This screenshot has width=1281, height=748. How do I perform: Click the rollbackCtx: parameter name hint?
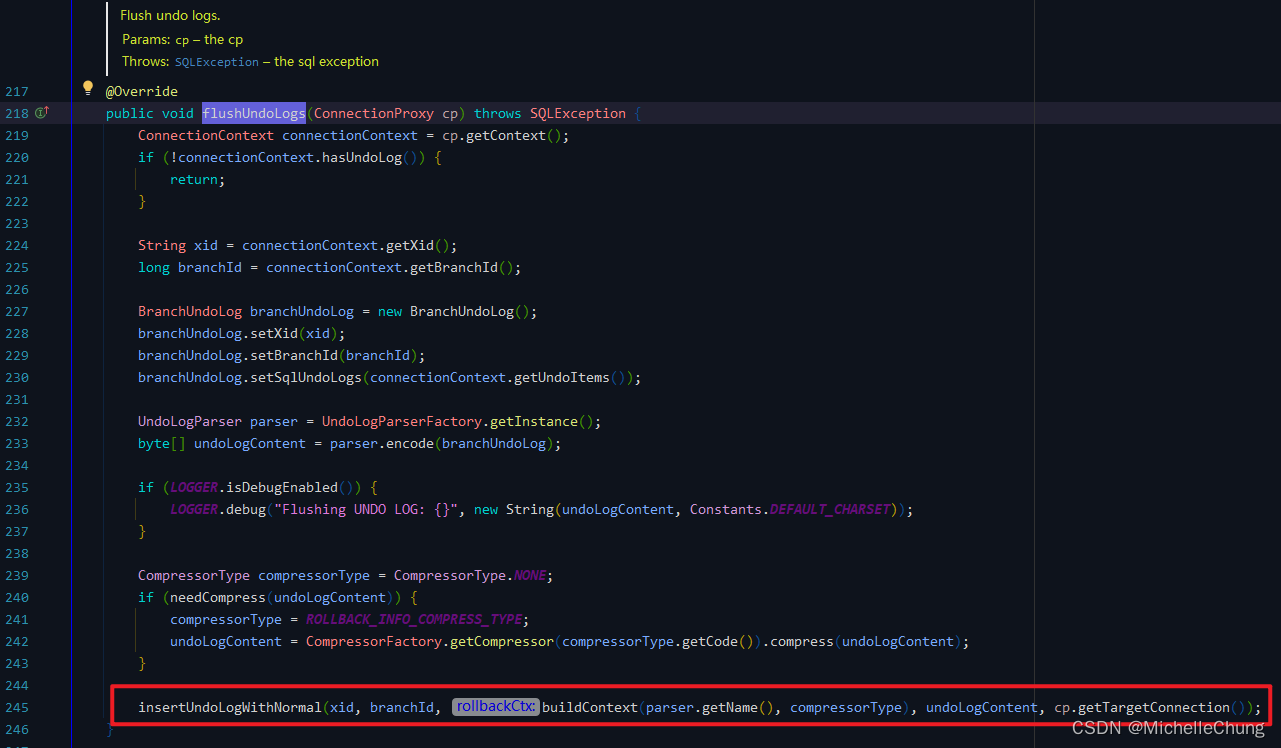click(495, 707)
